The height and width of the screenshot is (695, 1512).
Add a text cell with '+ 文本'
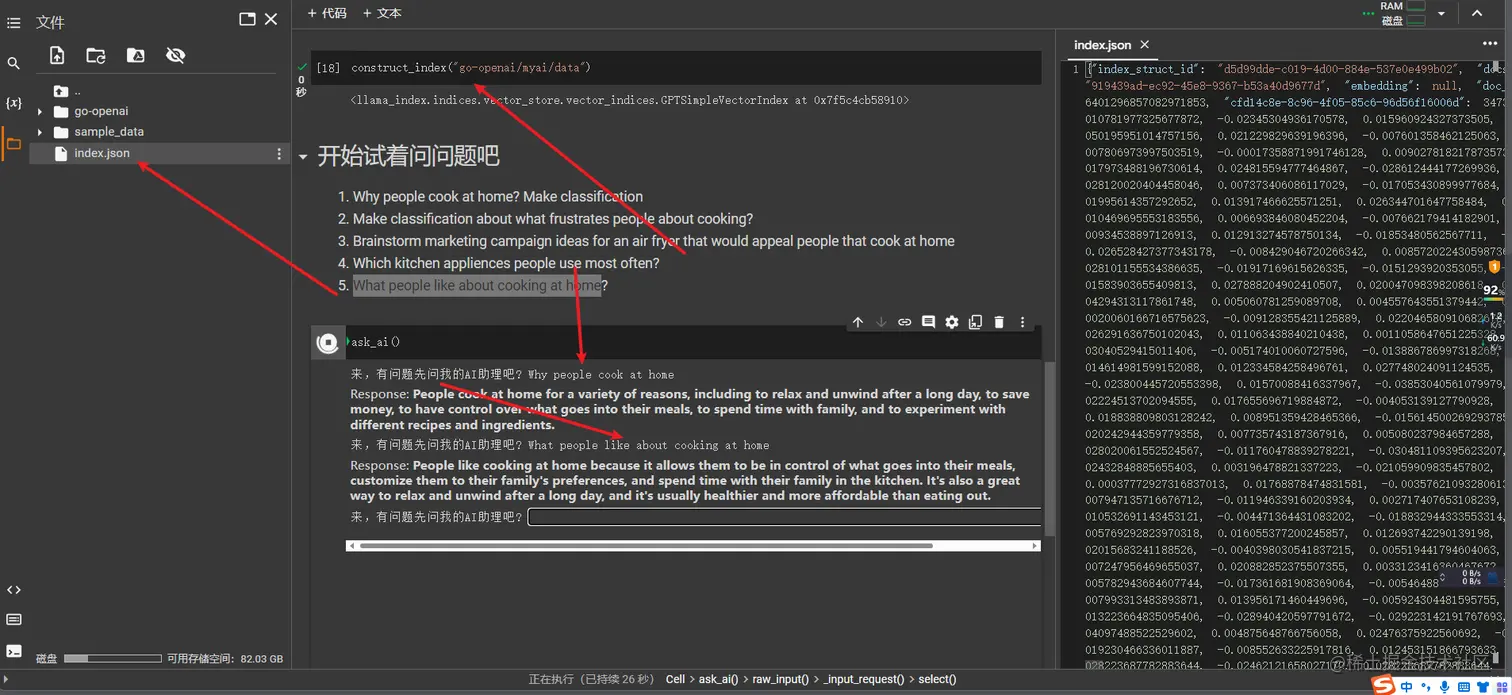tap(382, 13)
